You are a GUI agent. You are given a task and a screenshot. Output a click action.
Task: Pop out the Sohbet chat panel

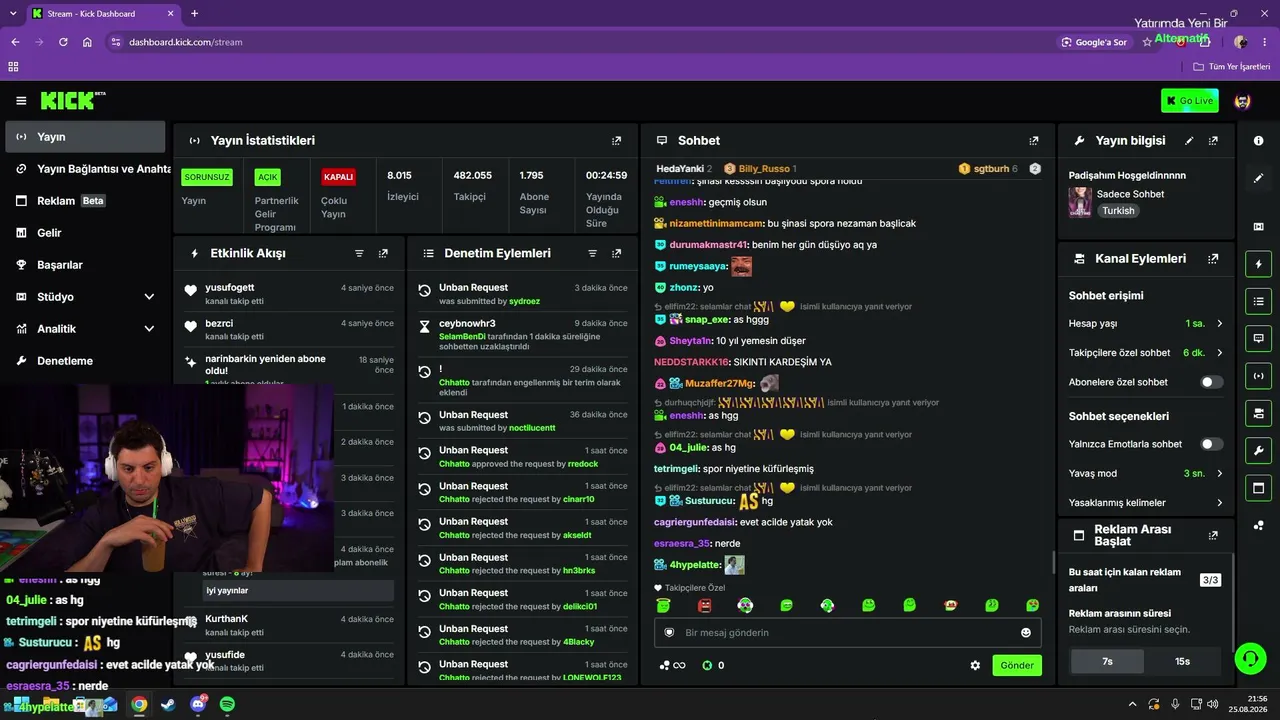click(x=1033, y=141)
